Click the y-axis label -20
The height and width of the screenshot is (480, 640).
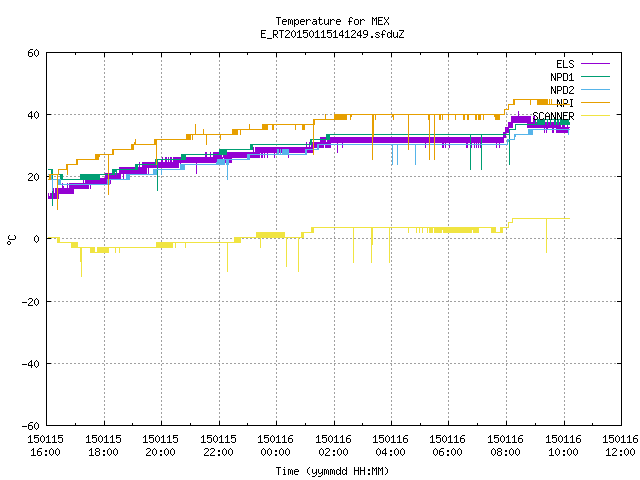coord(31,302)
